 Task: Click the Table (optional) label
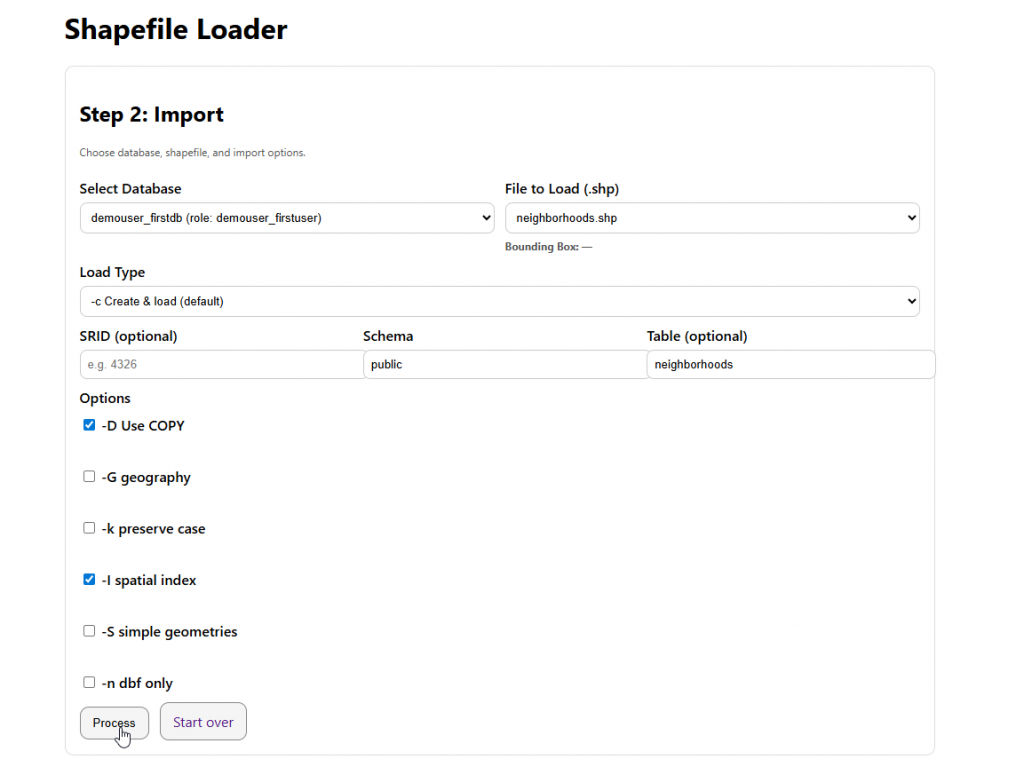(x=697, y=336)
